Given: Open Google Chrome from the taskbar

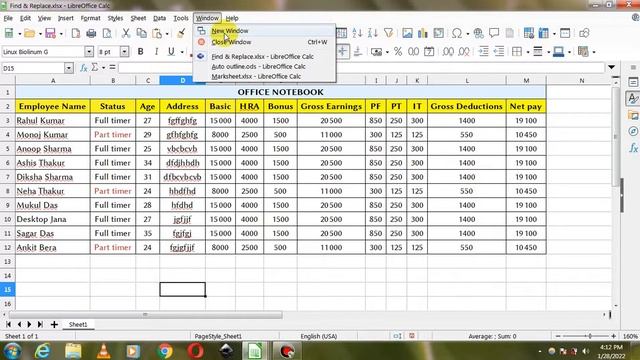Looking at the screenshot, I should pyautogui.click(x=165, y=351).
